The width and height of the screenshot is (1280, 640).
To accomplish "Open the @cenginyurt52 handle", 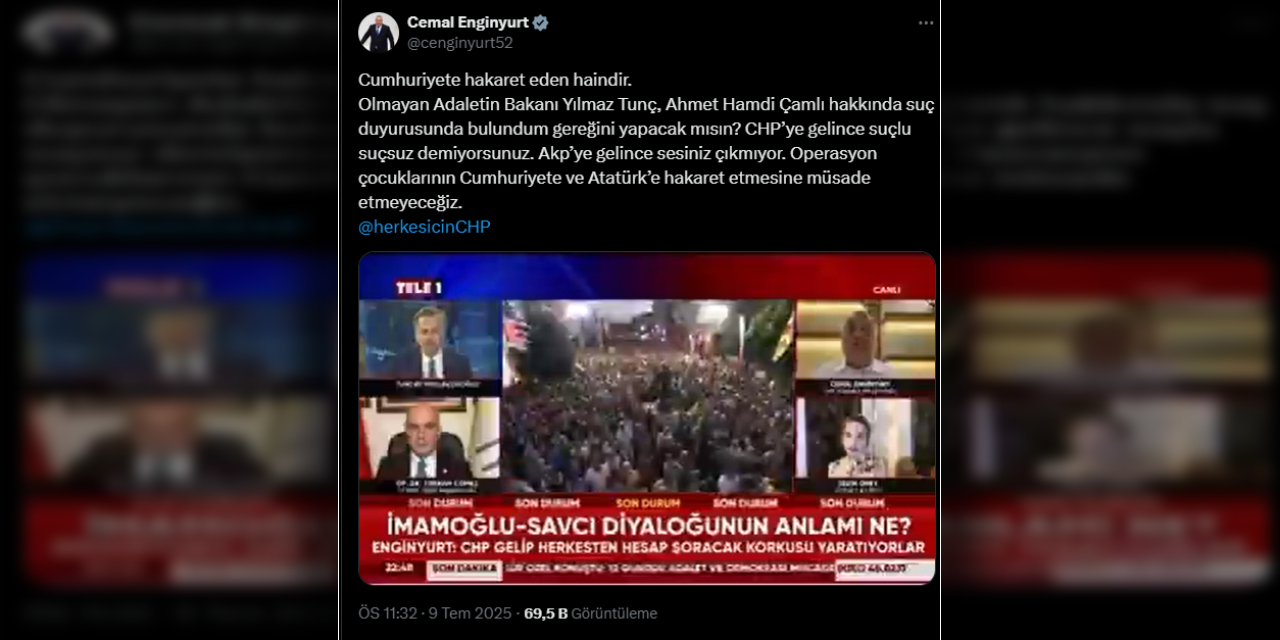I will coord(460,43).
